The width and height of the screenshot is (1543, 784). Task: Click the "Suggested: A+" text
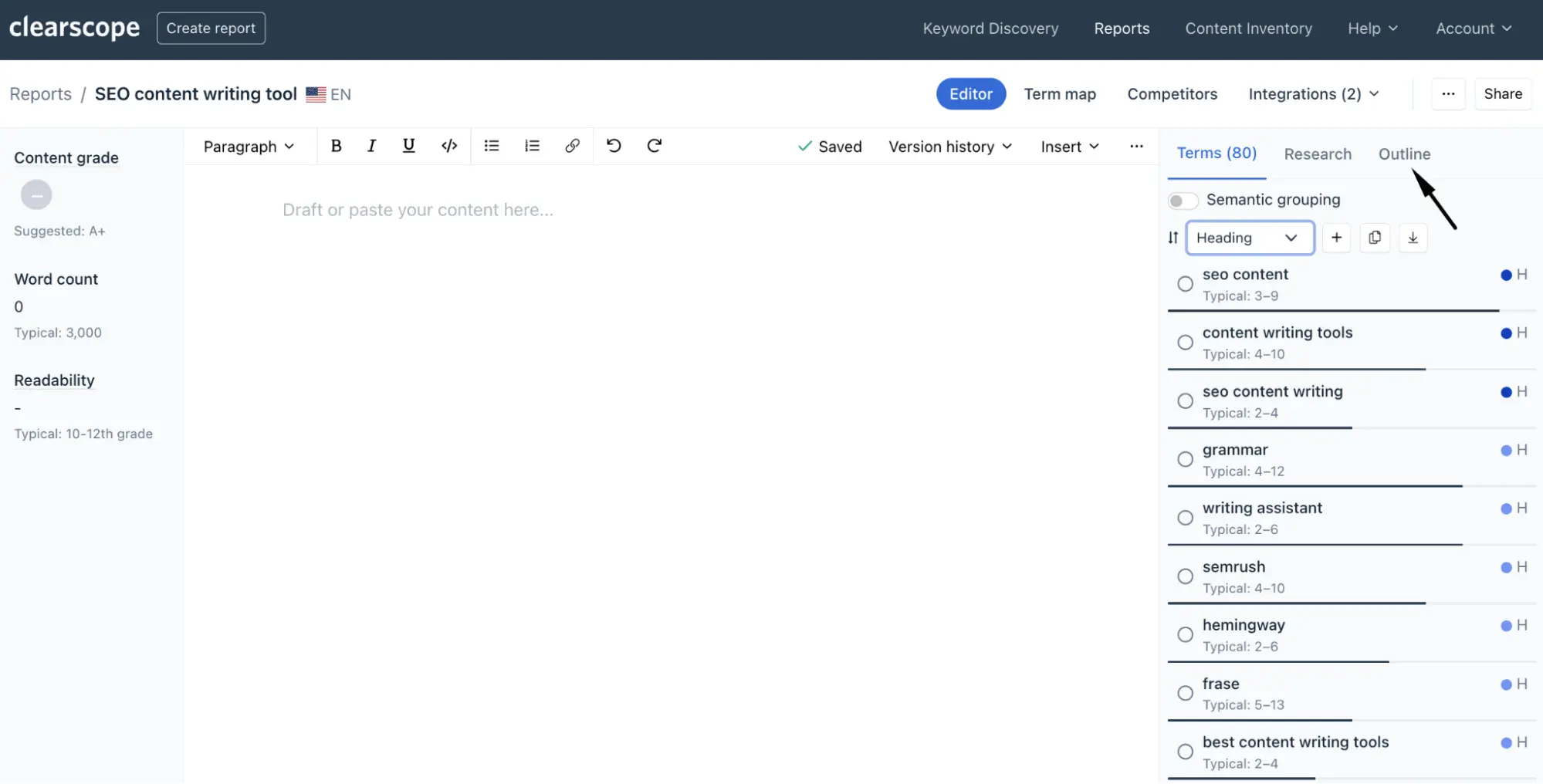coord(59,231)
